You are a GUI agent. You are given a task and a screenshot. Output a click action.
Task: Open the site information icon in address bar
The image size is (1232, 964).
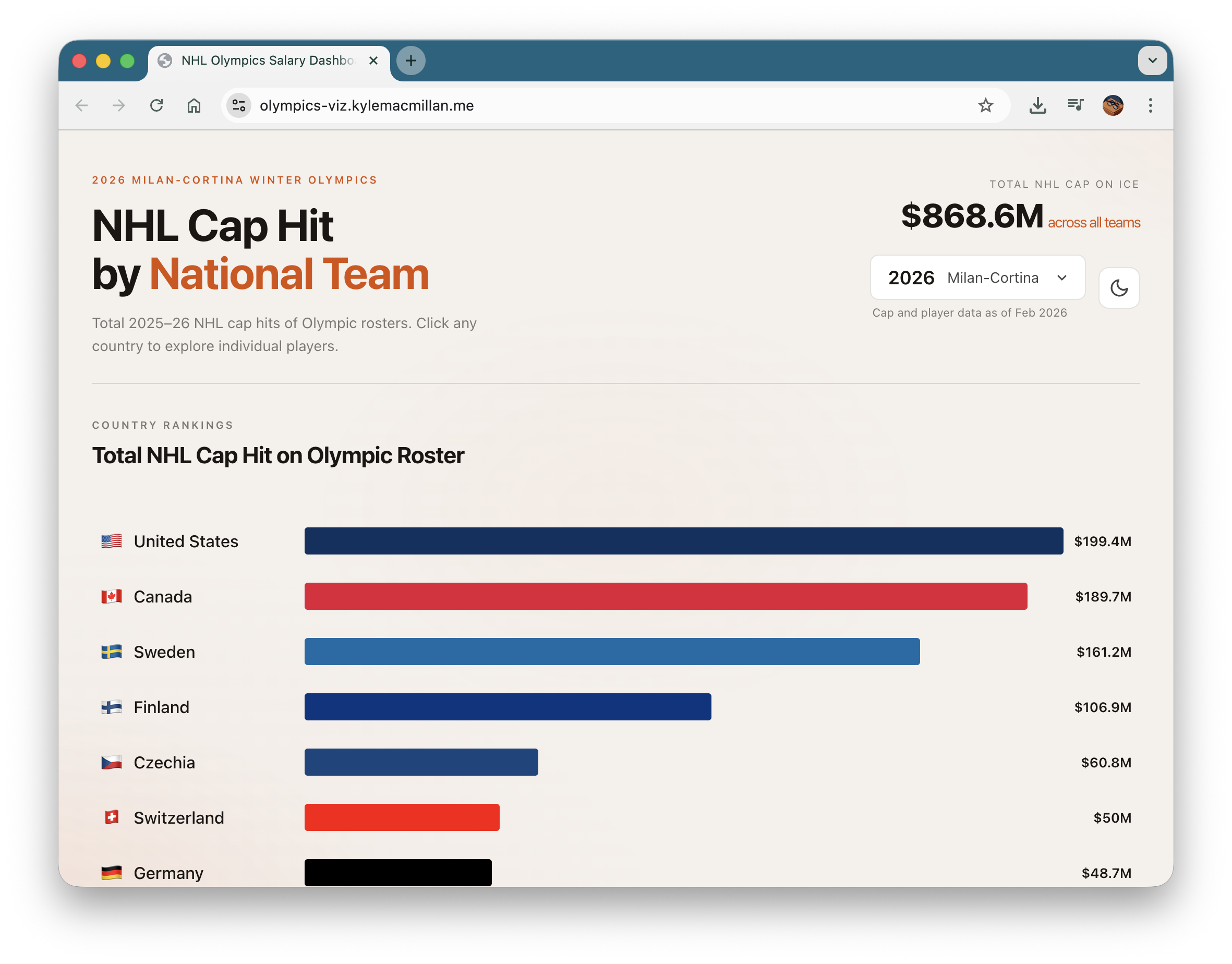pyautogui.click(x=238, y=105)
